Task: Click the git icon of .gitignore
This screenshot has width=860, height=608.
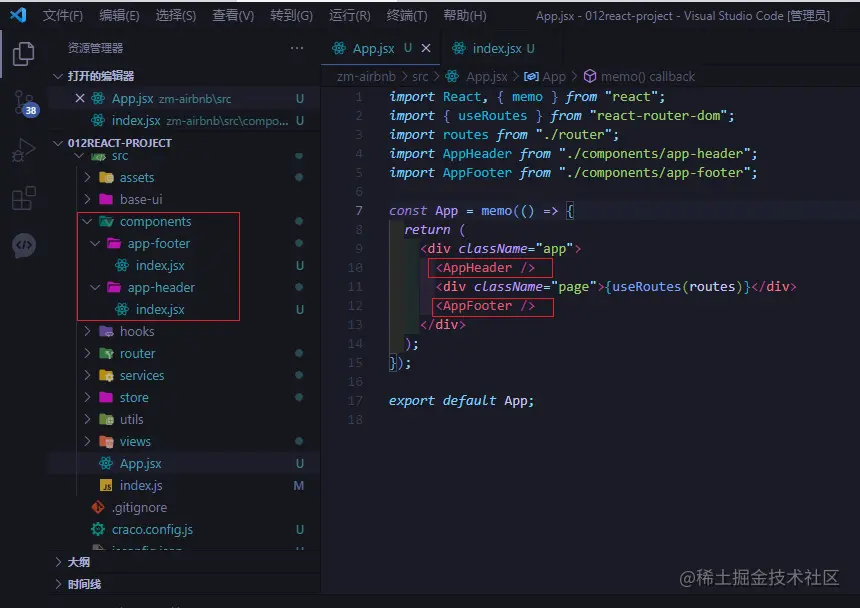Action: (x=98, y=507)
